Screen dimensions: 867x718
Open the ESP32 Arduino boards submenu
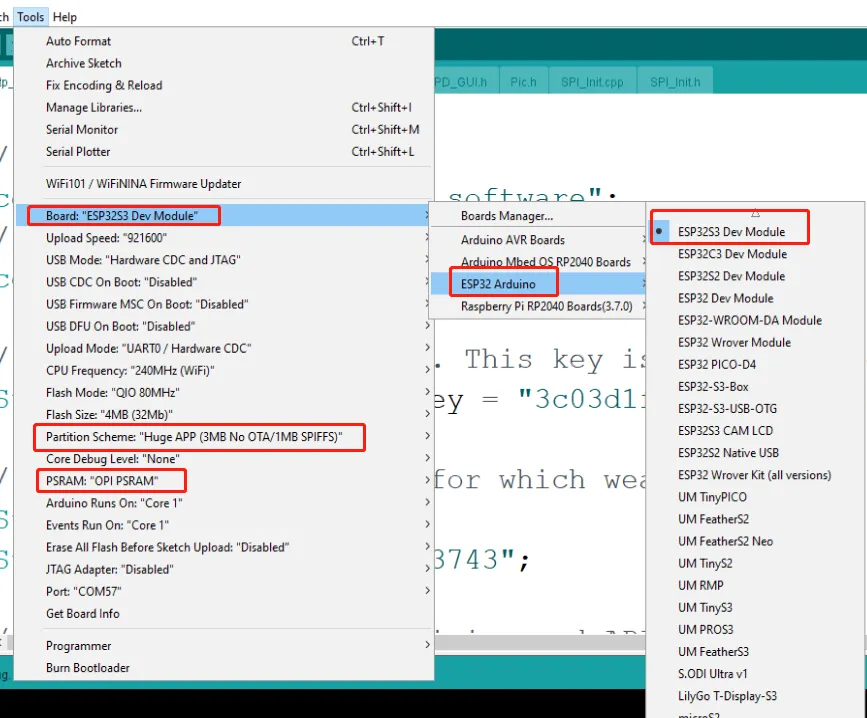[537, 284]
